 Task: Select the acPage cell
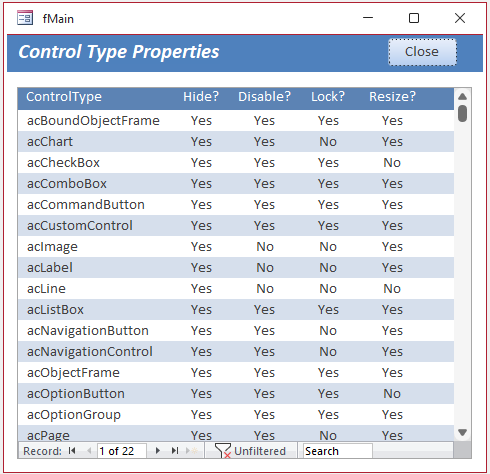[x=48, y=435]
